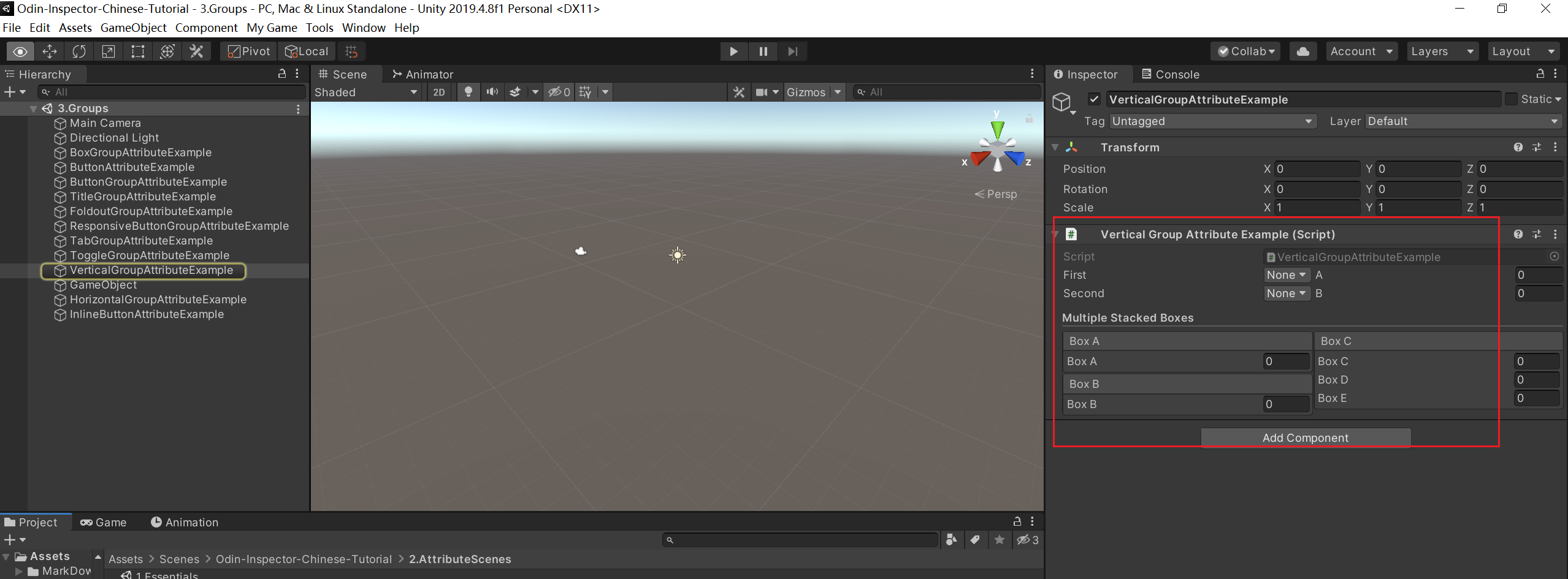Switch to the Game tab

click(103, 522)
